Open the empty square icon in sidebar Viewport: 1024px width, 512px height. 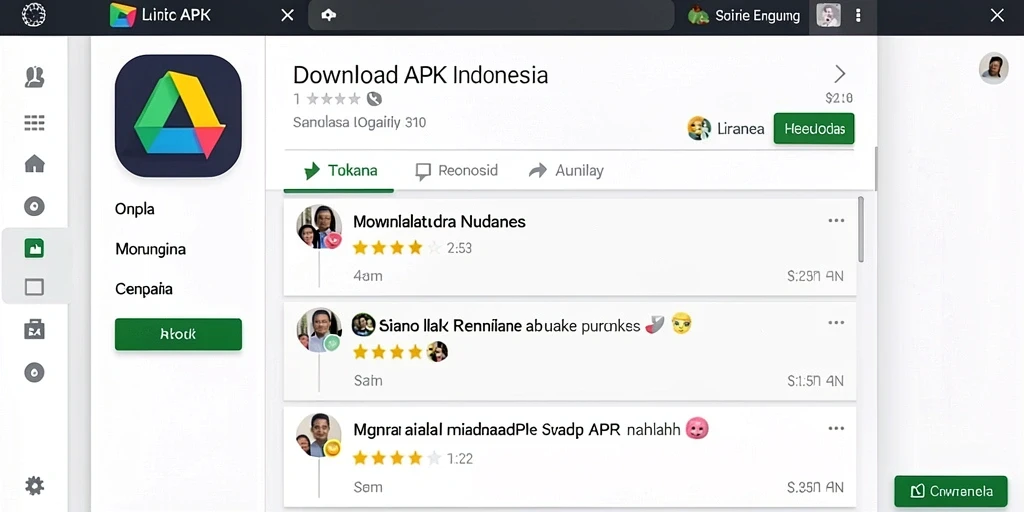[x=34, y=287]
